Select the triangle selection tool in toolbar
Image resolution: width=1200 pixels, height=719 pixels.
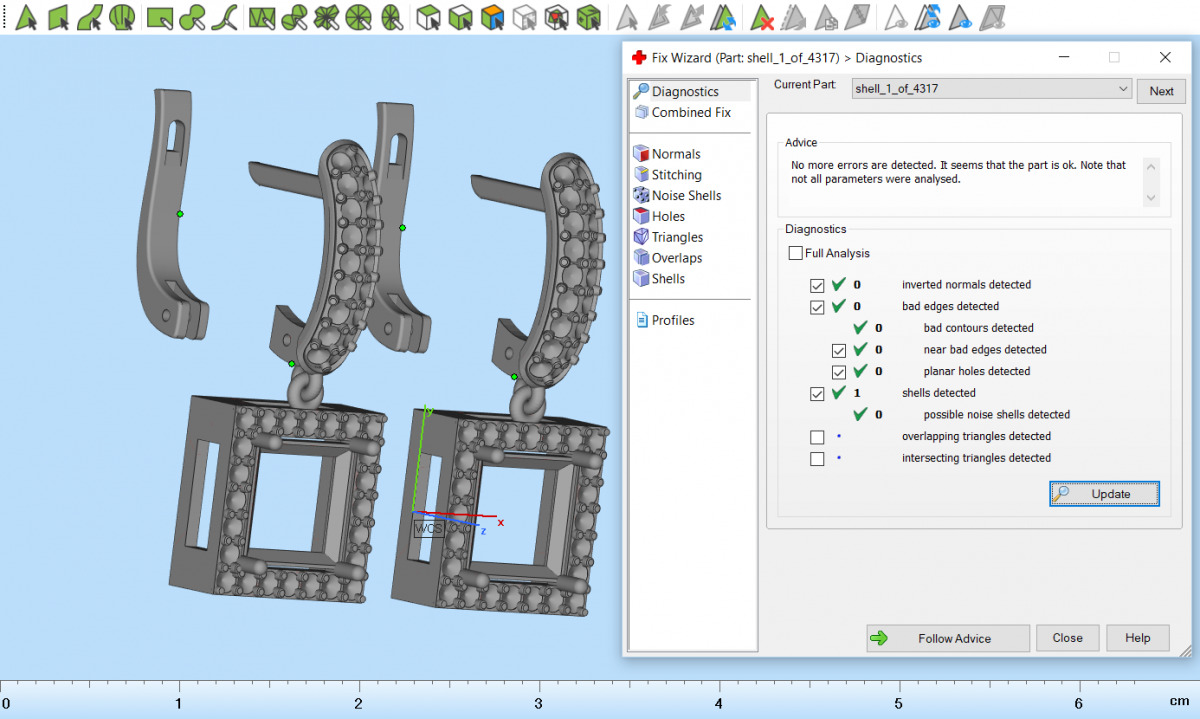tap(27, 17)
